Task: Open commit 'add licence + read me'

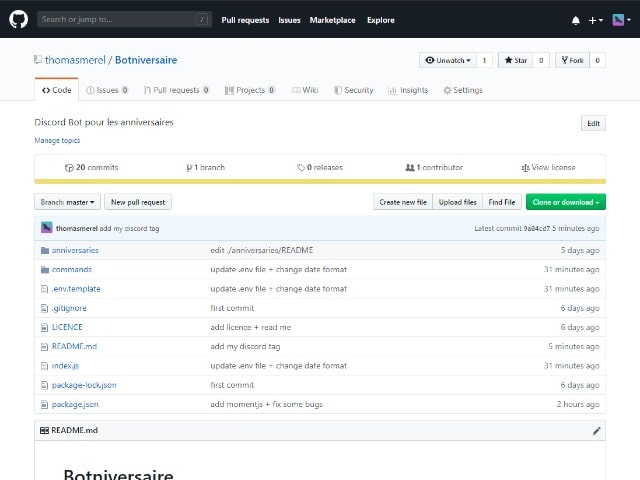Action: pyautogui.click(x=251, y=327)
